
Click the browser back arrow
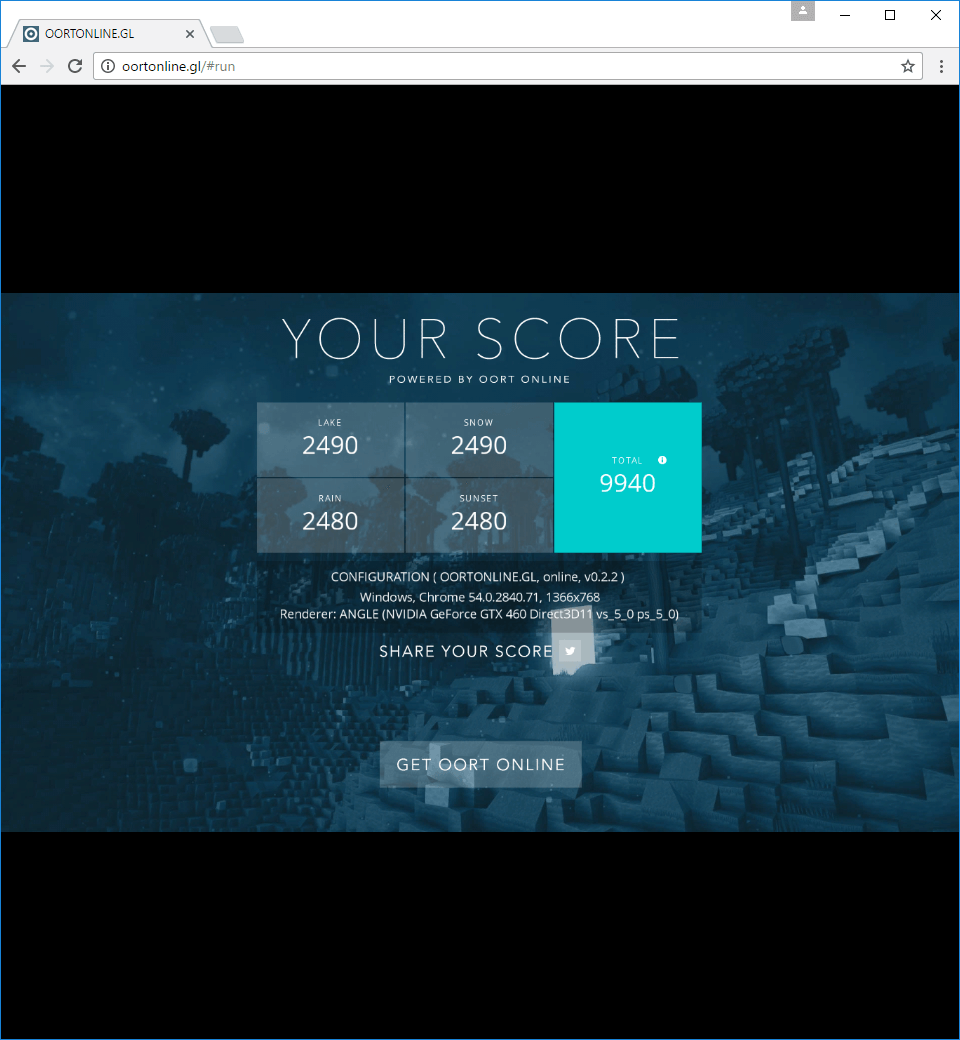tap(19, 66)
